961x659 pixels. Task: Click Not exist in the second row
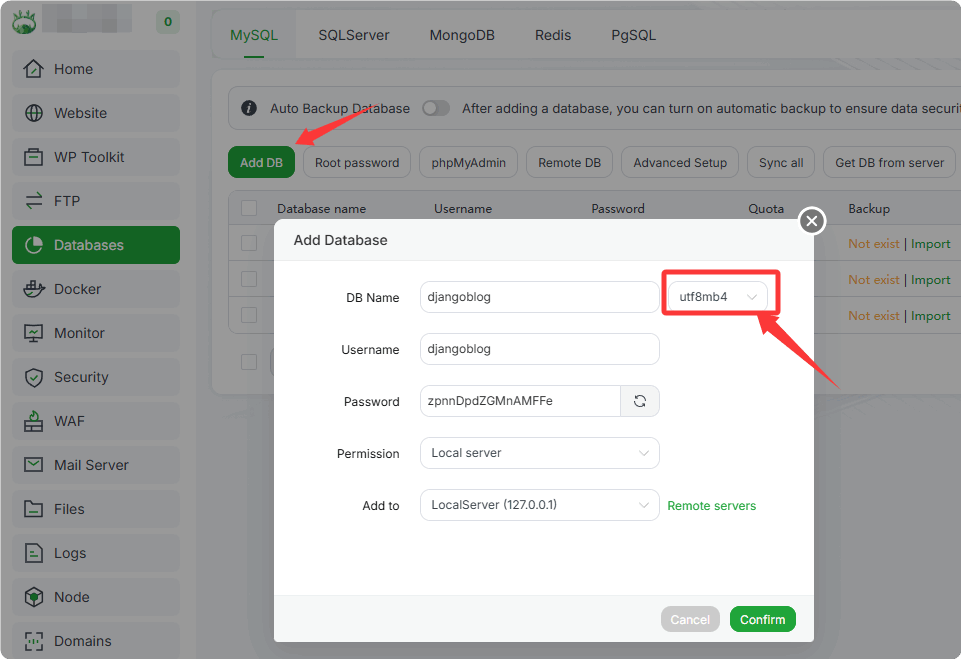pos(873,280)
